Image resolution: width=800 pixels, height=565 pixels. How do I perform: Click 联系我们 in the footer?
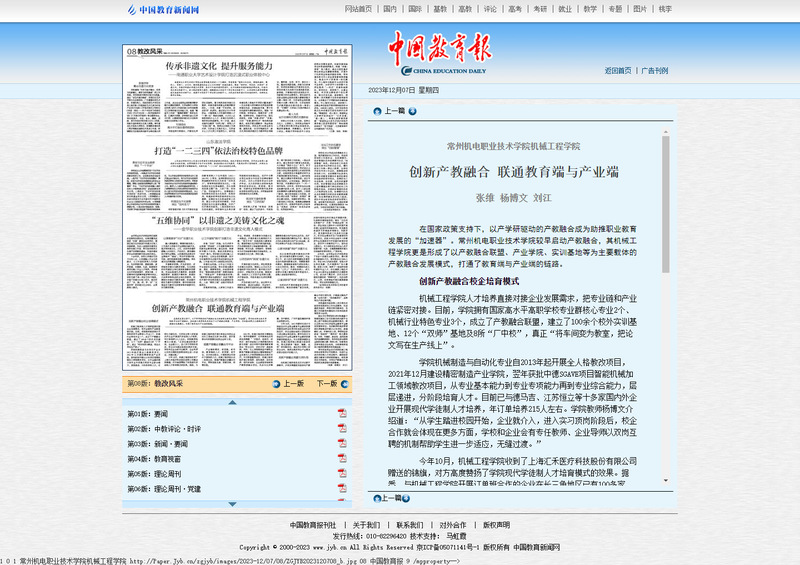point(409,525)
